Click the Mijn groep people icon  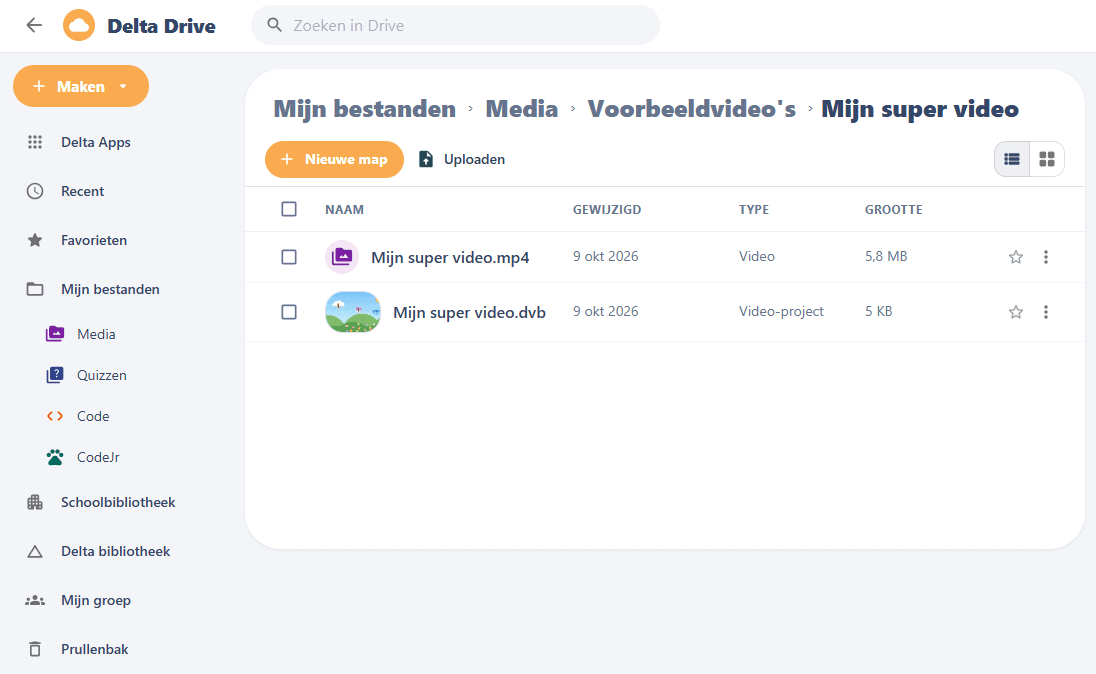(35, 600)
